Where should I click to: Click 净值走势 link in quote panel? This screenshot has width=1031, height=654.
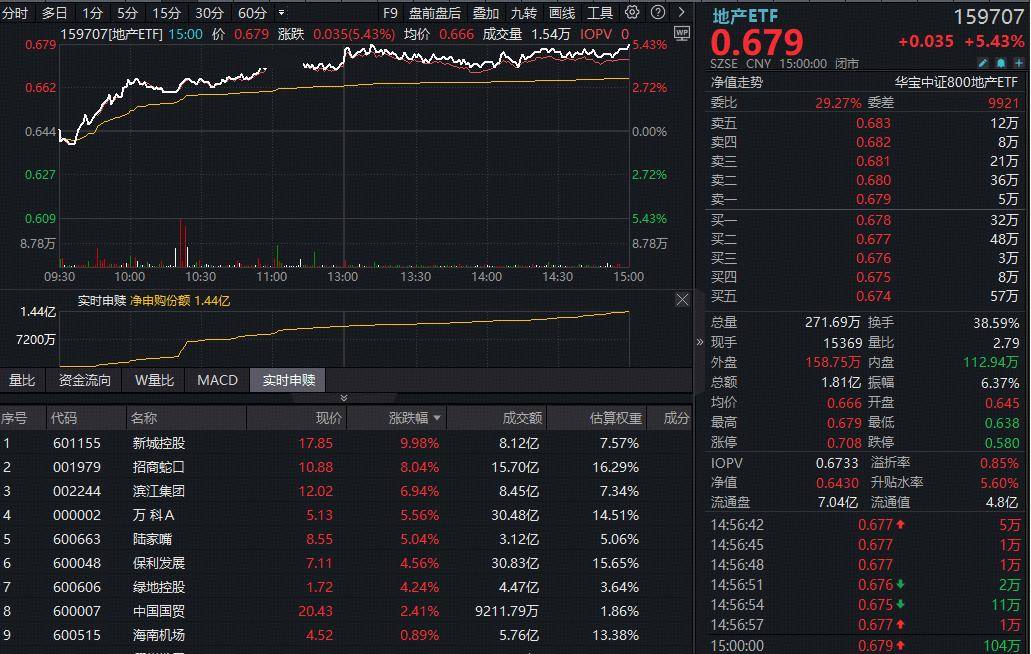736,82
